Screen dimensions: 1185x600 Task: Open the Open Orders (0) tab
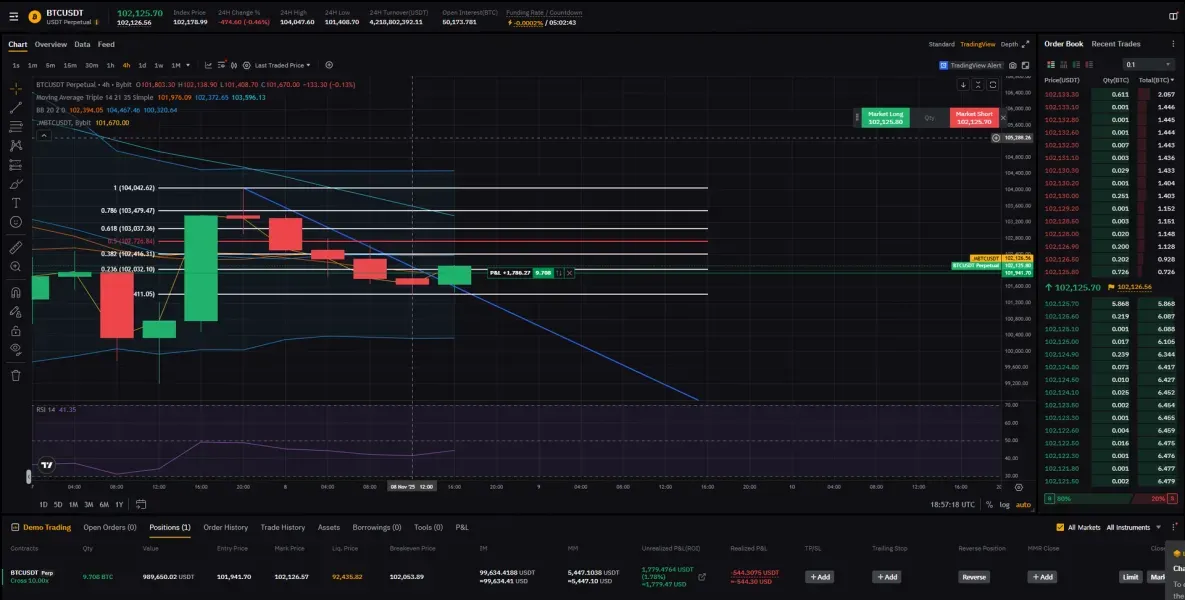[110, 527]
